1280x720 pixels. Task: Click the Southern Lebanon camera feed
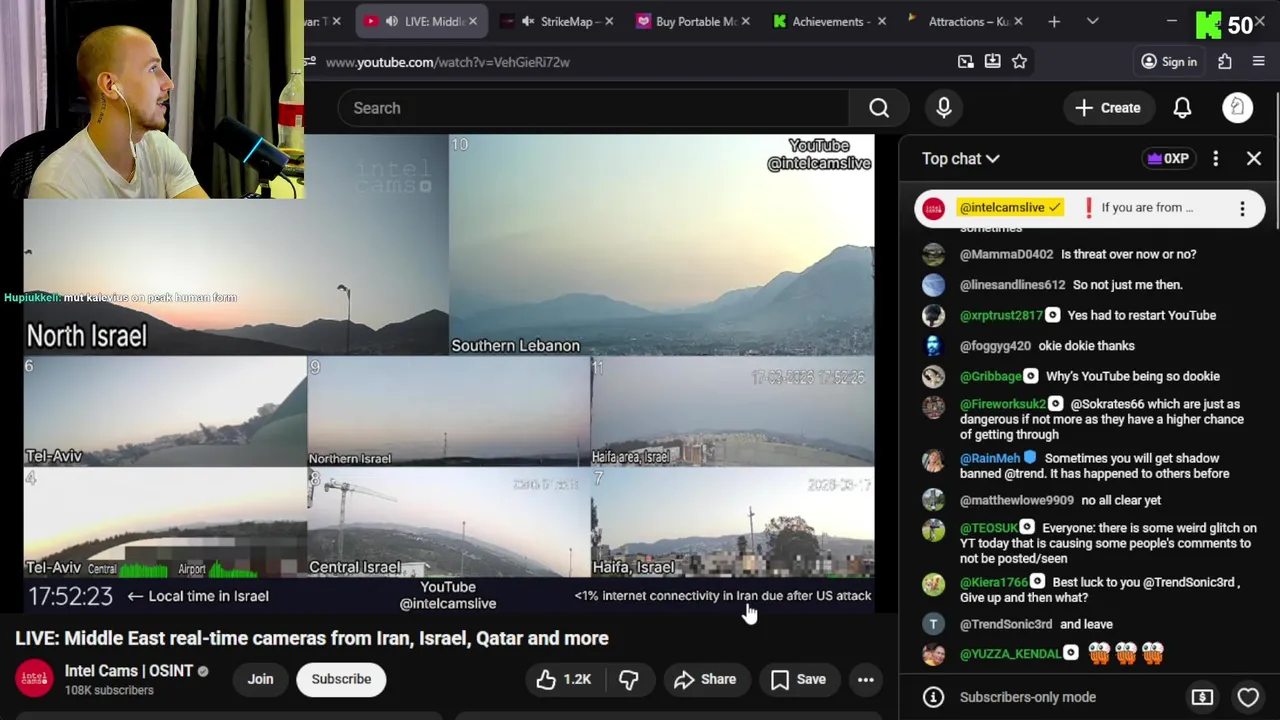(x=662, y=245)
